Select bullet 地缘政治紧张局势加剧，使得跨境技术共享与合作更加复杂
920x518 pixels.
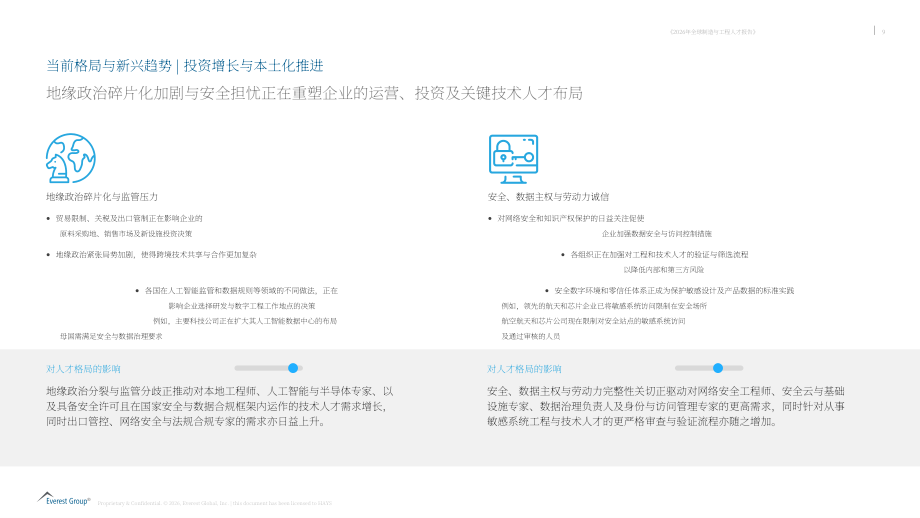pos(156,255)
